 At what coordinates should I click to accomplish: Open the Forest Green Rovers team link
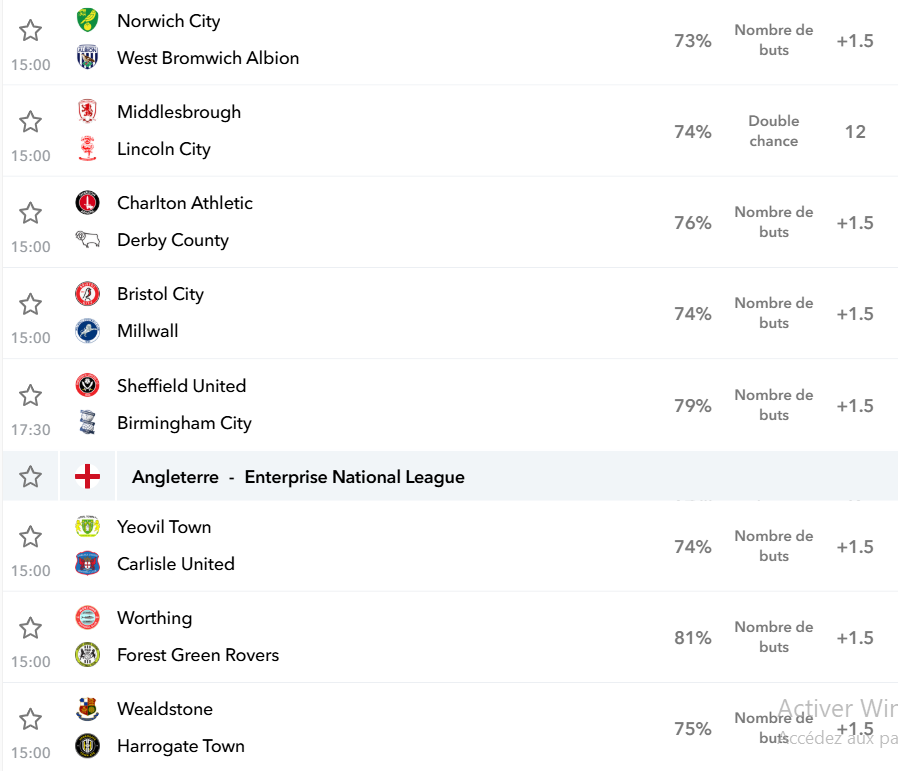pyautogui.click(x=198, y=655)
